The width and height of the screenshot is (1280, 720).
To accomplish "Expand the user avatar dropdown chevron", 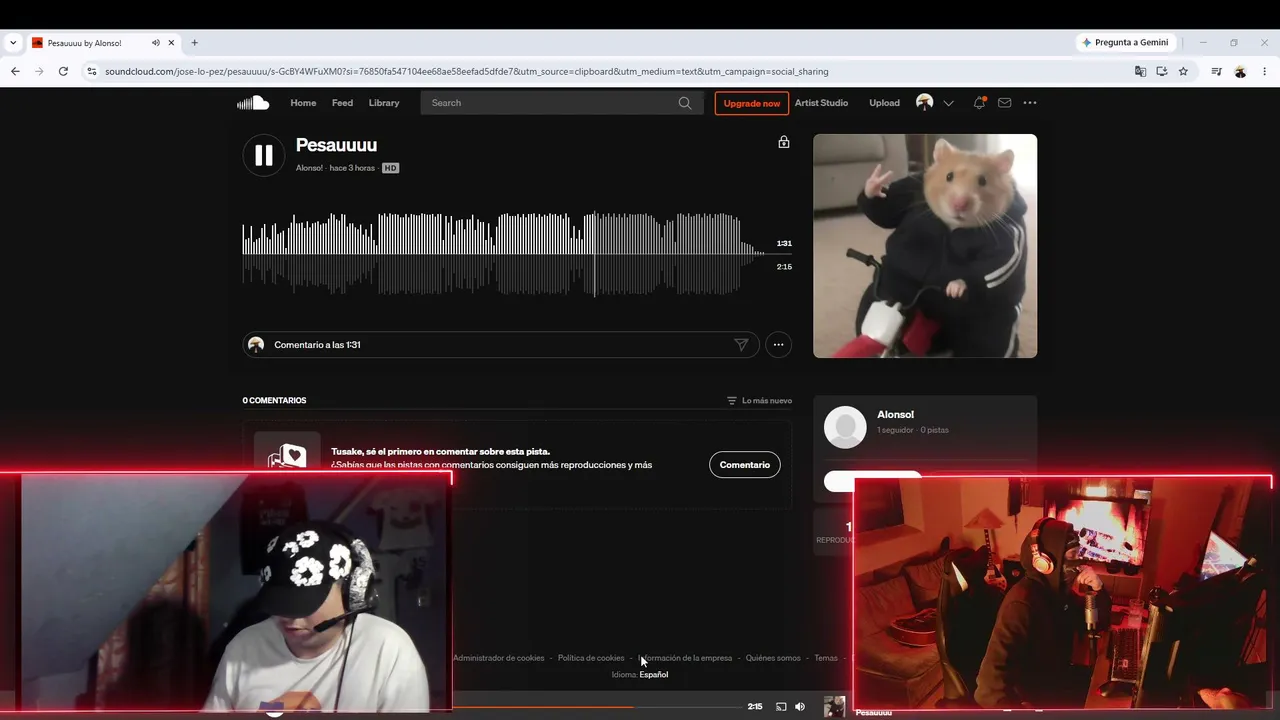I will point(949,103).
